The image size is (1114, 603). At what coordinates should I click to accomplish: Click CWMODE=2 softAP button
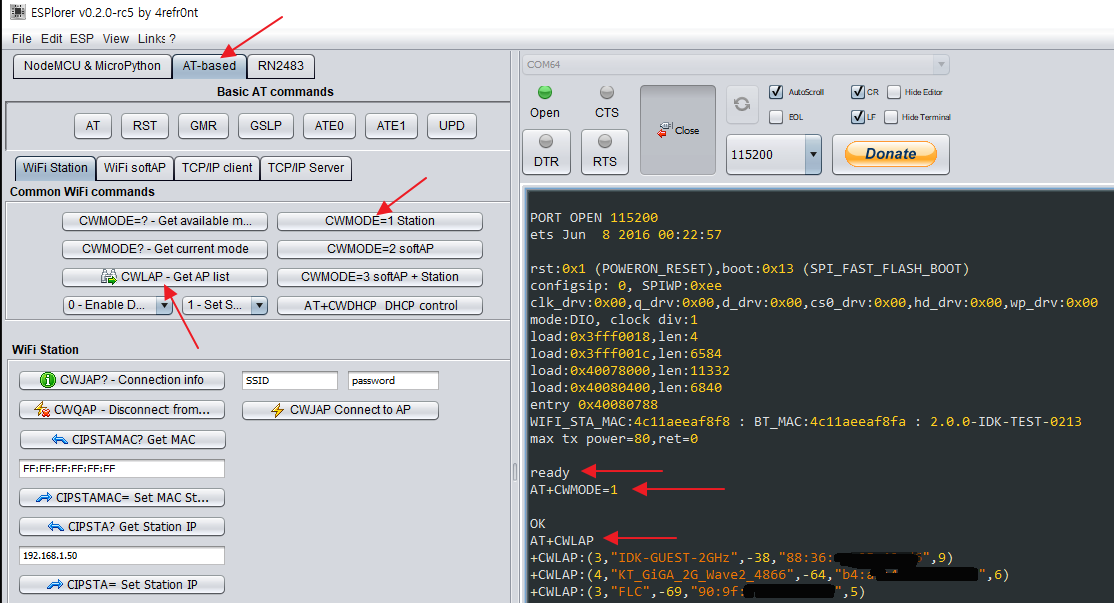click(380, 249)
